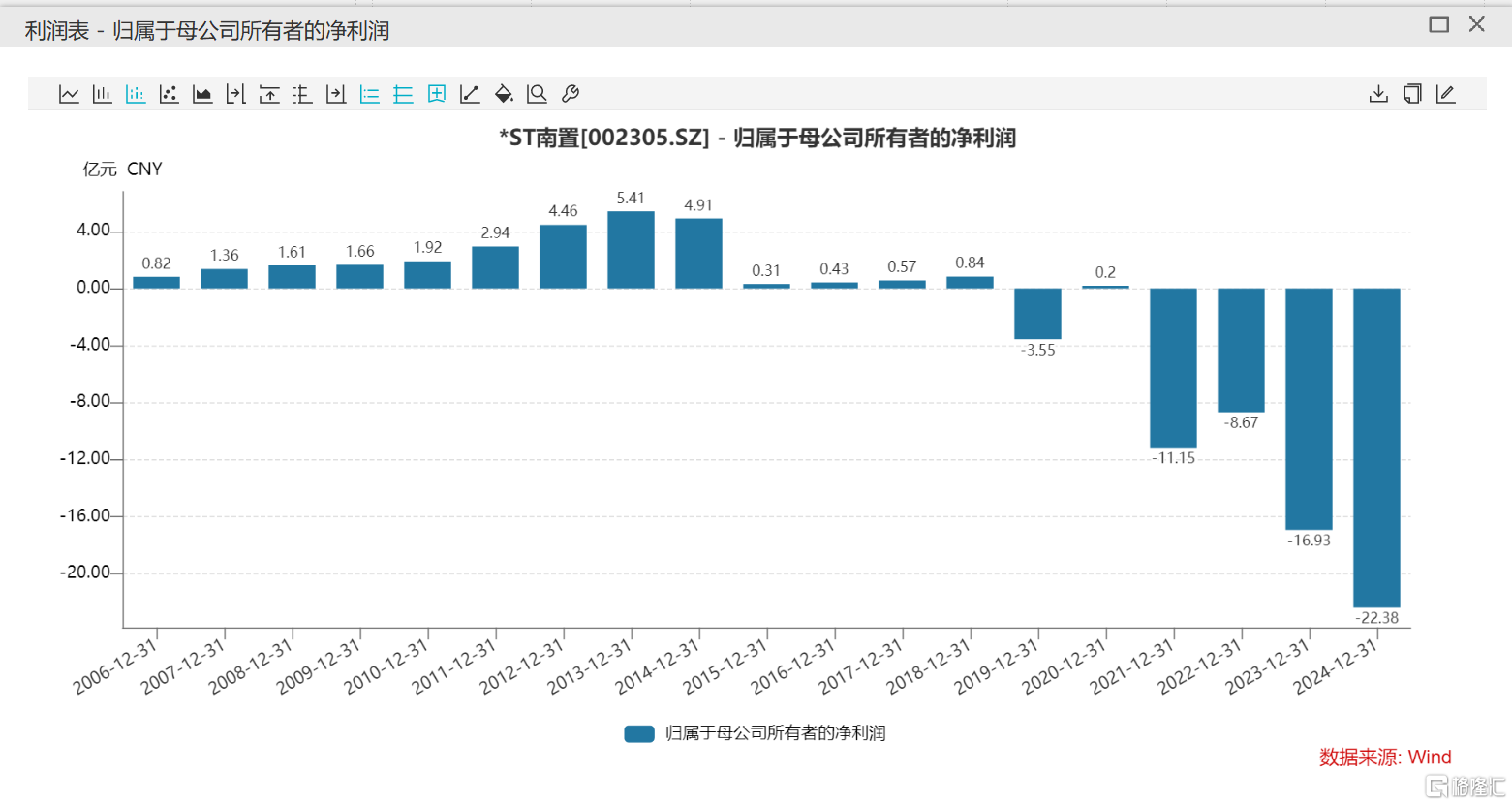Click the y-axis tick -12.00

pyautogui.click(x=85, y=459)
